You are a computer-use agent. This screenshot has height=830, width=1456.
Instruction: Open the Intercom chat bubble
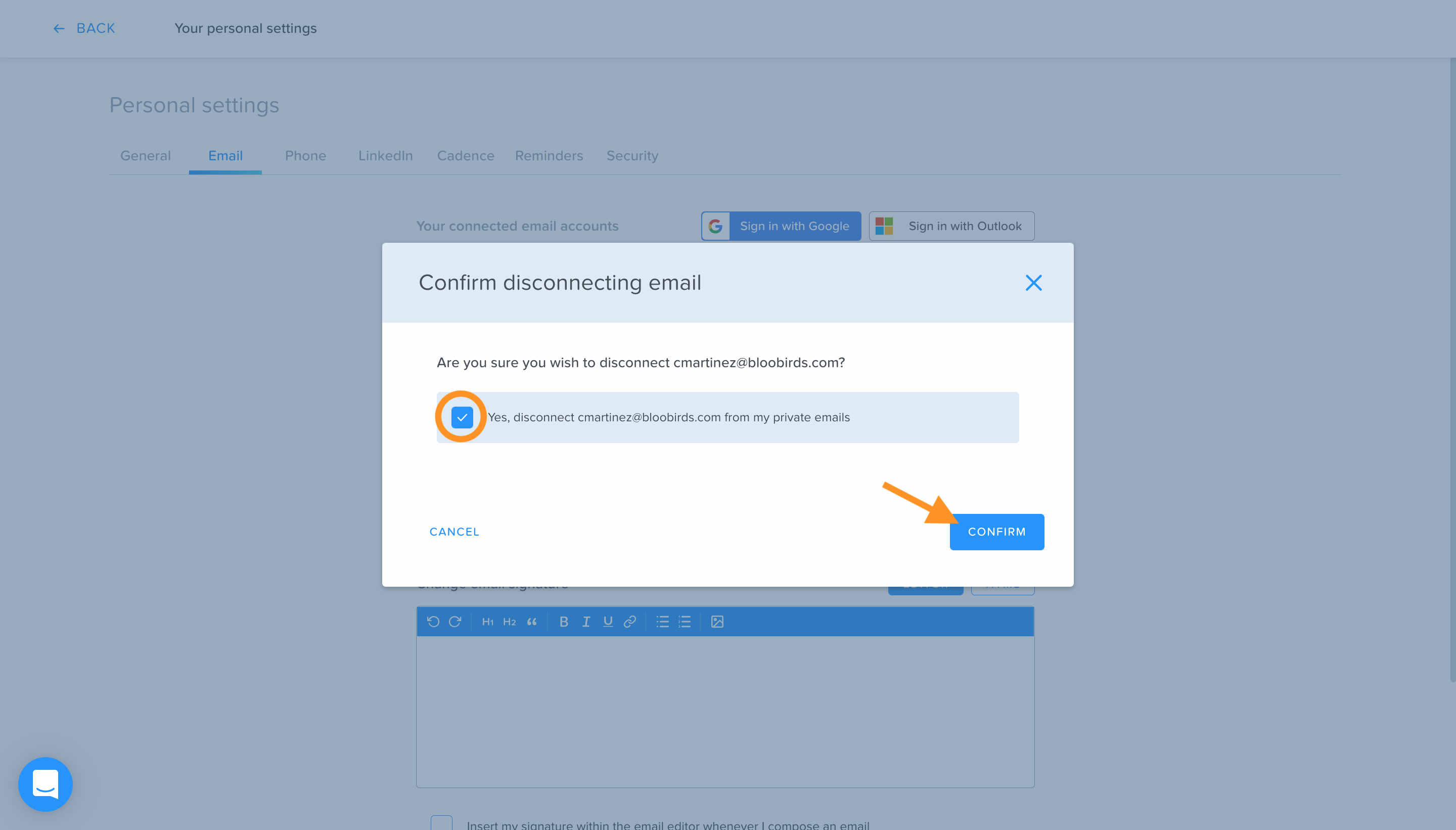[45, 784]
